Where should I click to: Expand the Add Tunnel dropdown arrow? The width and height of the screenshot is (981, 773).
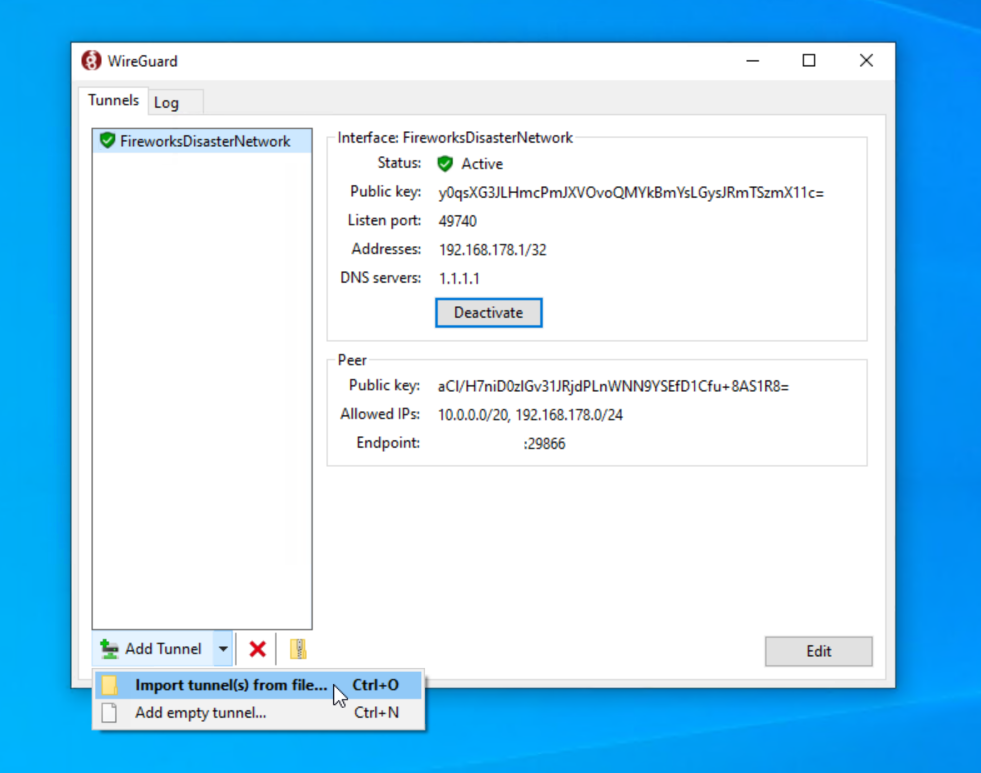tap(223, 649)
